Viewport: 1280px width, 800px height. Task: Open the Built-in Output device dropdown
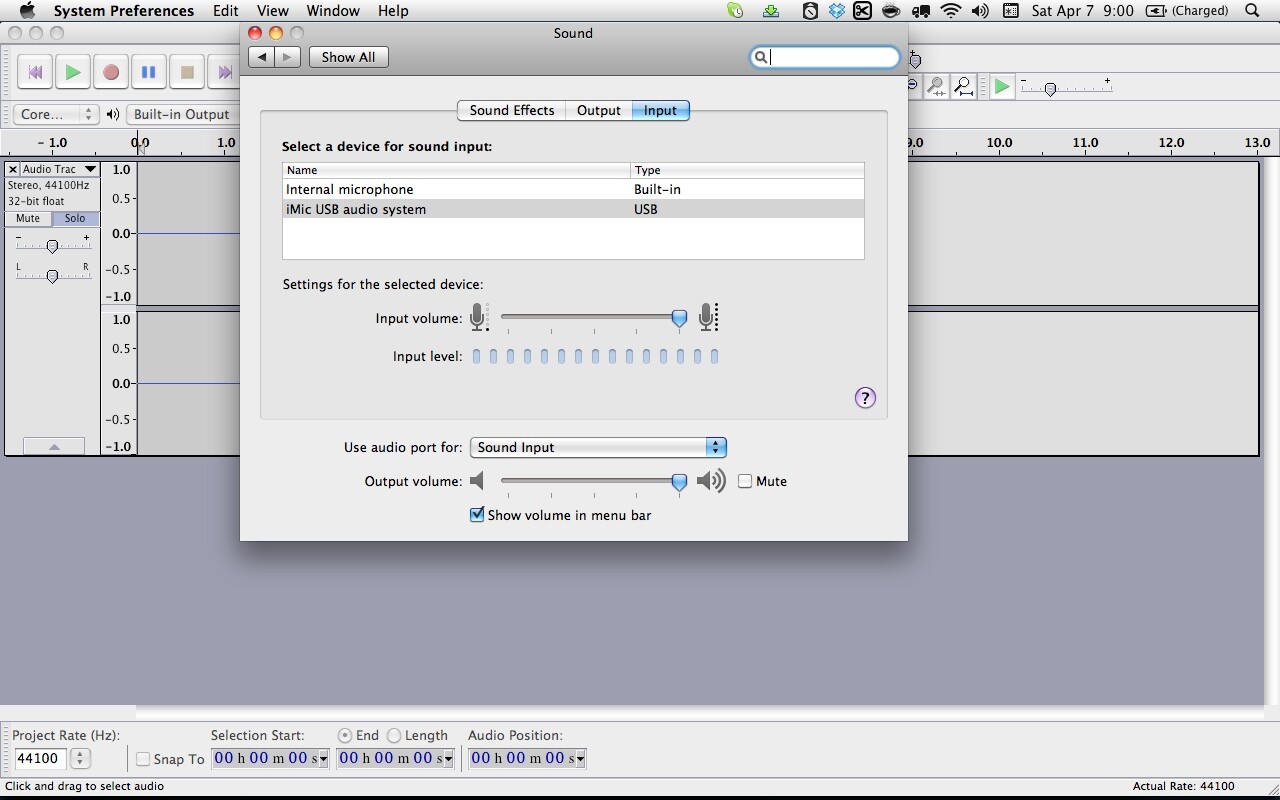tap(184, 114)
